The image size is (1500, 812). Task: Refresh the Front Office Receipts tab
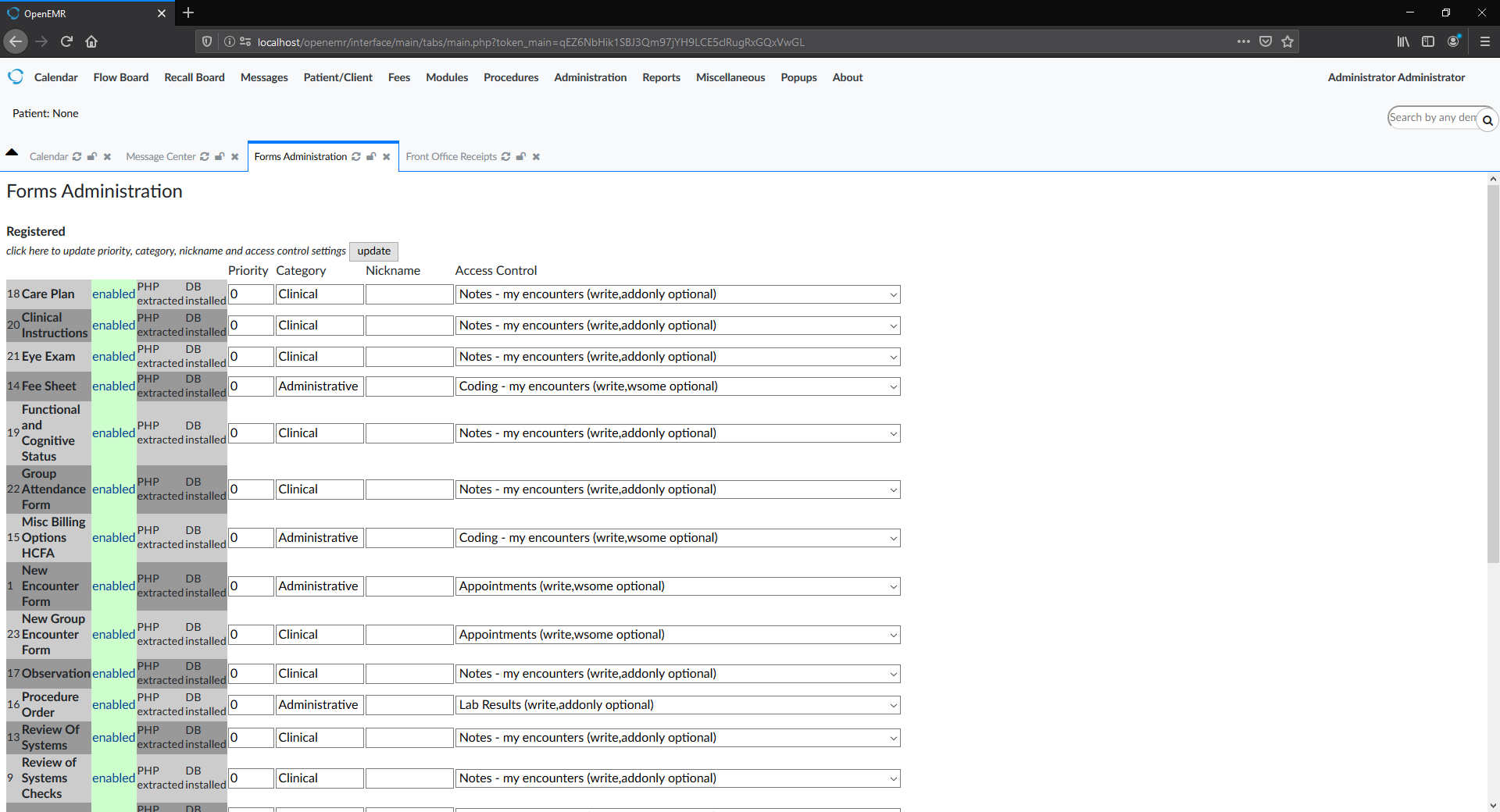[x=507, y=156]
